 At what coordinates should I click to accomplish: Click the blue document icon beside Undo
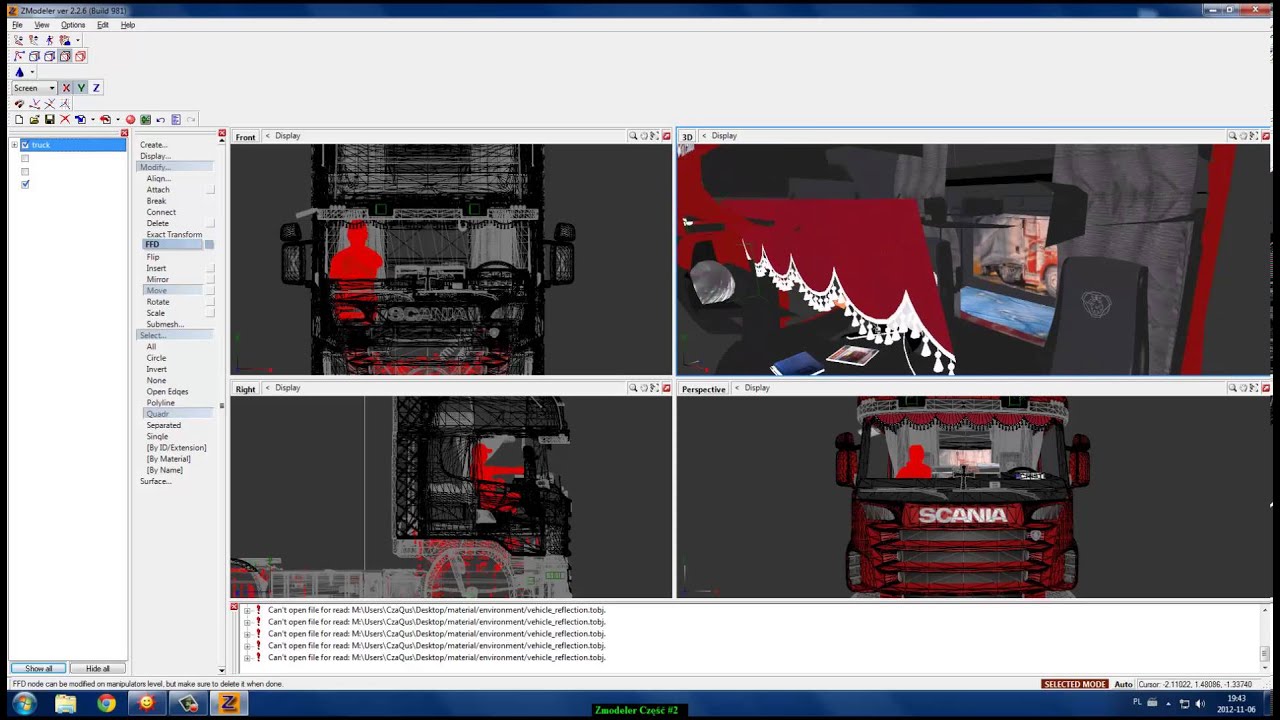[176, 119]
